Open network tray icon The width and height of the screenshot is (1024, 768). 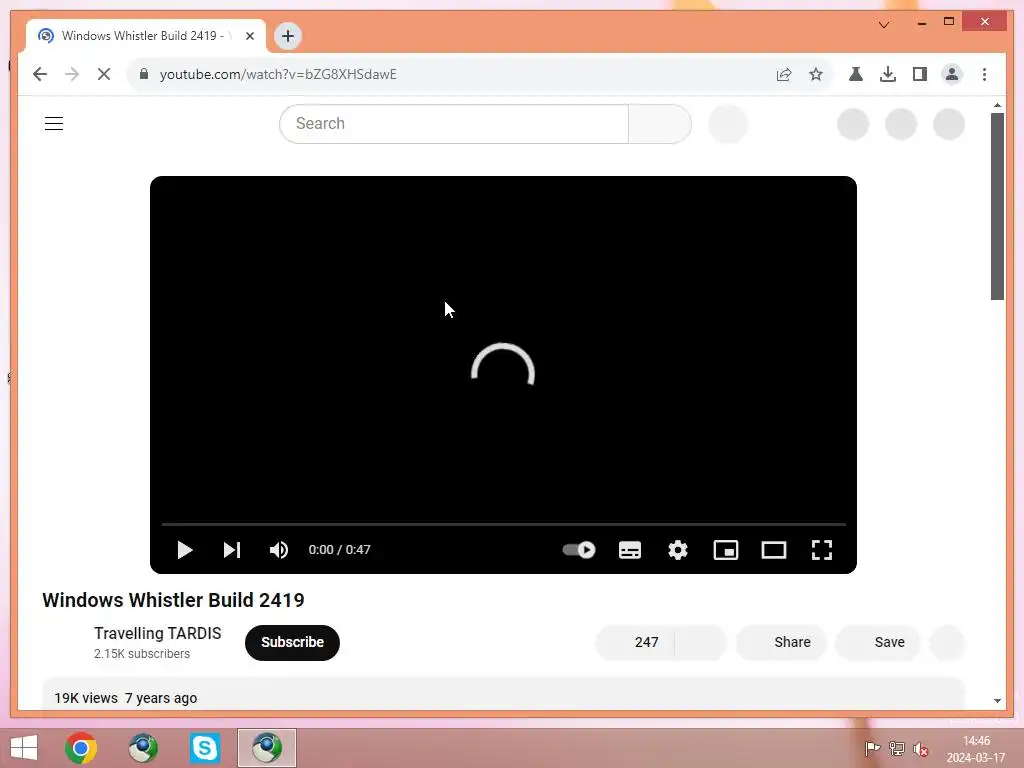coord(897,749)
